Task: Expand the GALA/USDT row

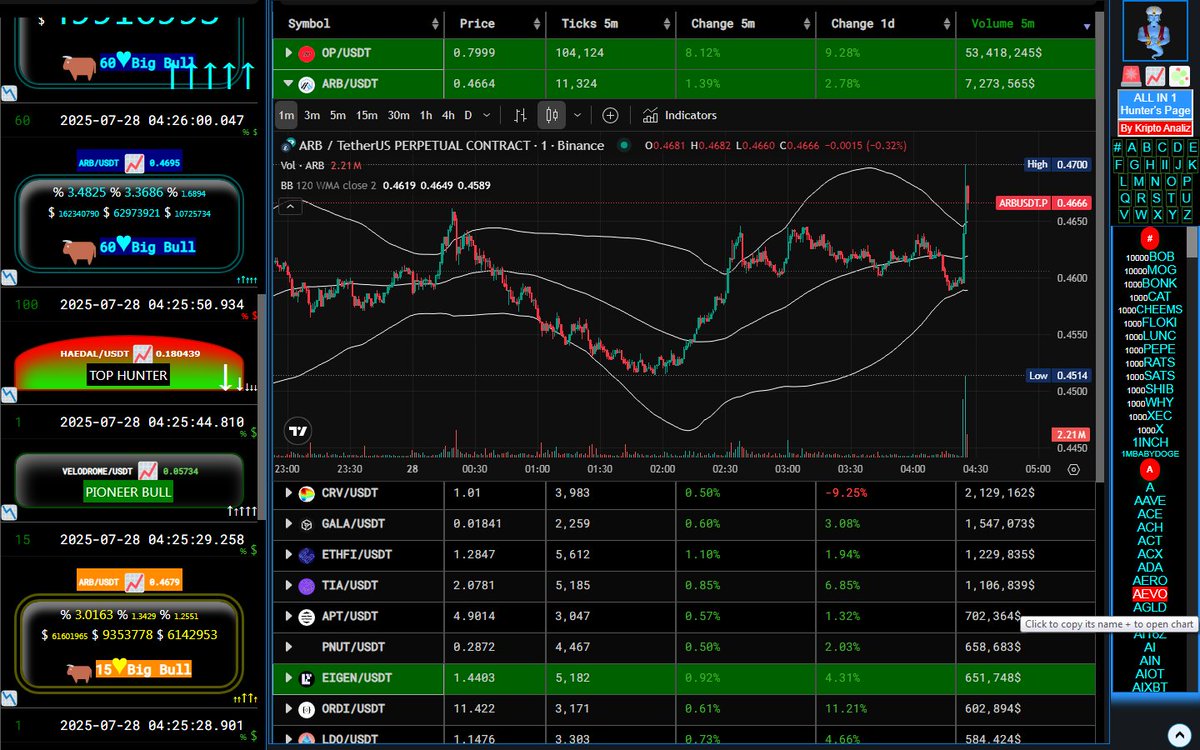Action: 289,524
